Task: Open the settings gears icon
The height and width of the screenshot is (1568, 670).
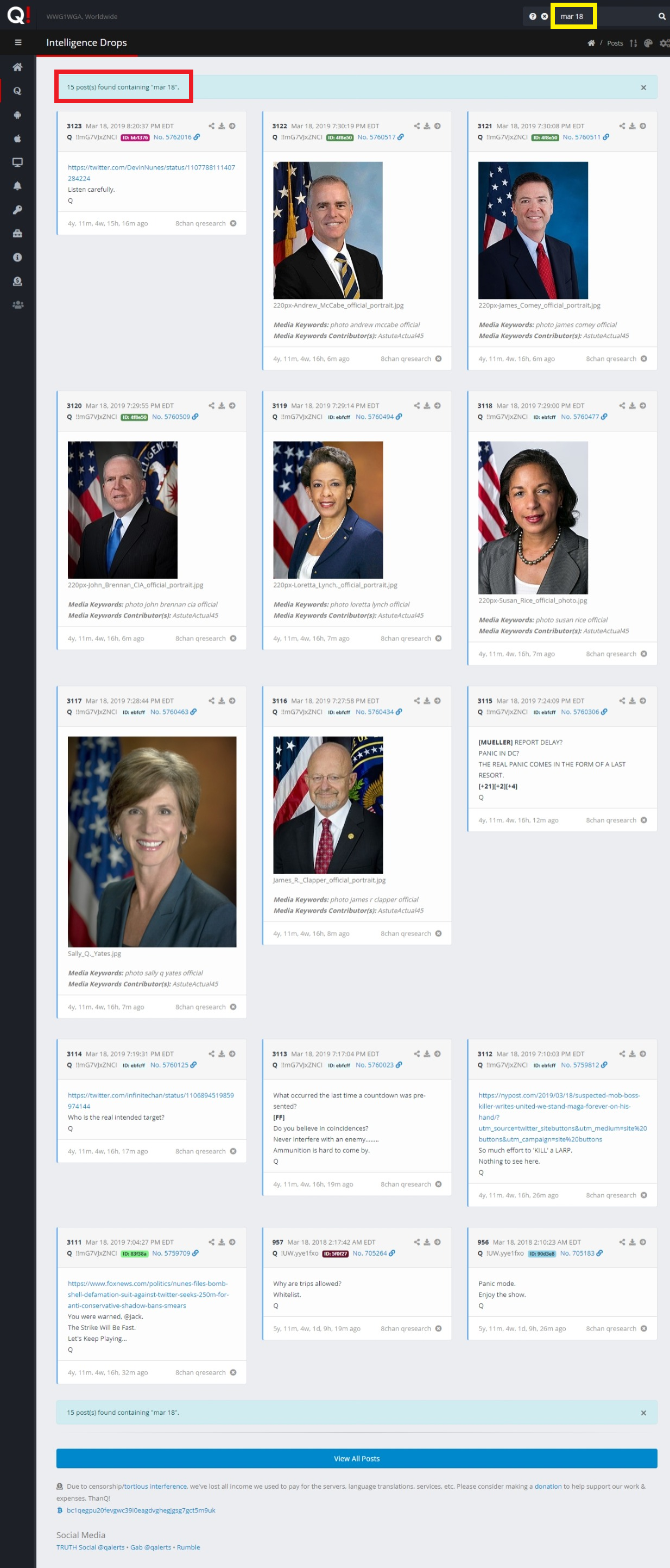Action: point(665,43)
